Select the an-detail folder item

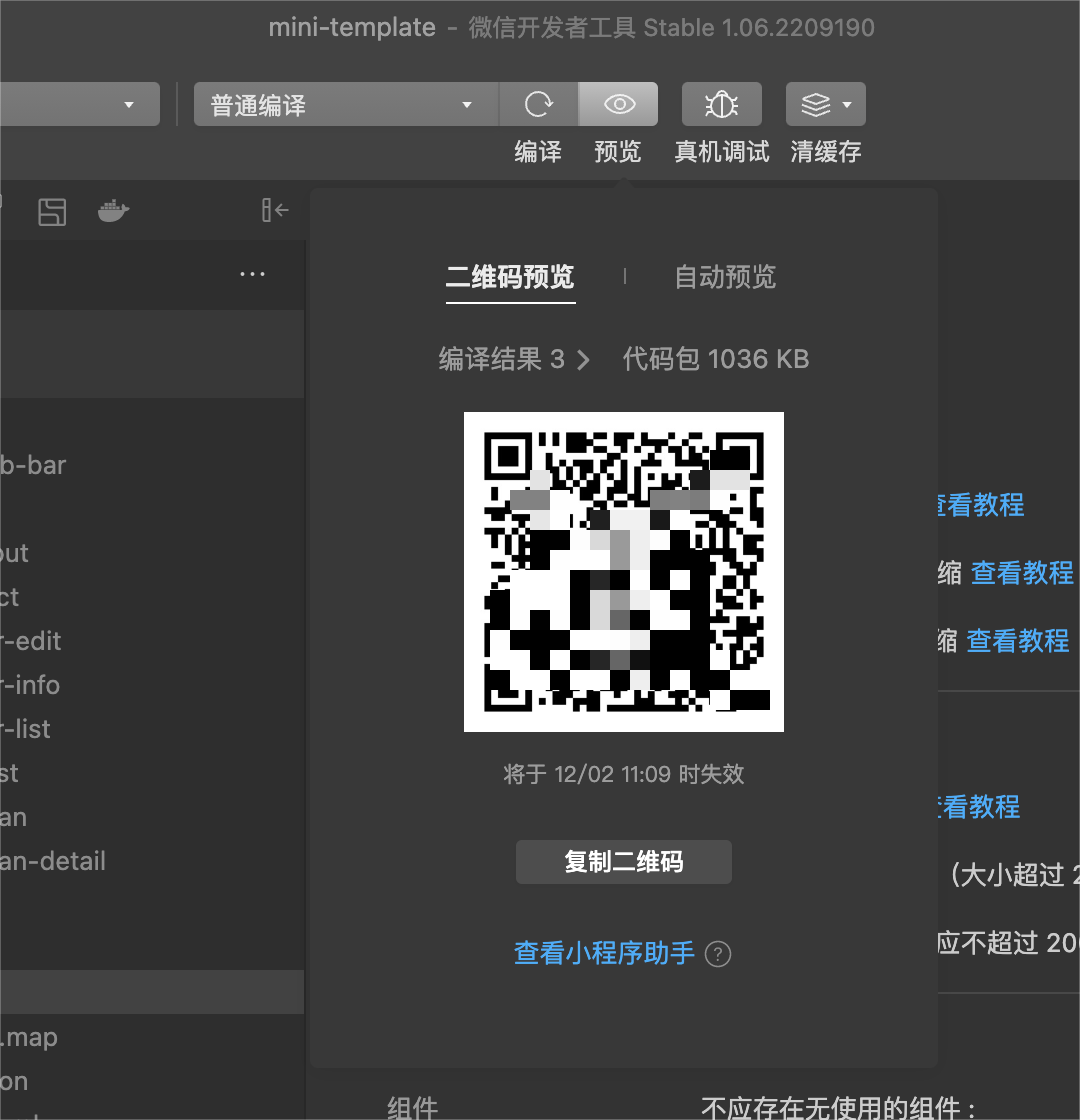pos(53,861)
